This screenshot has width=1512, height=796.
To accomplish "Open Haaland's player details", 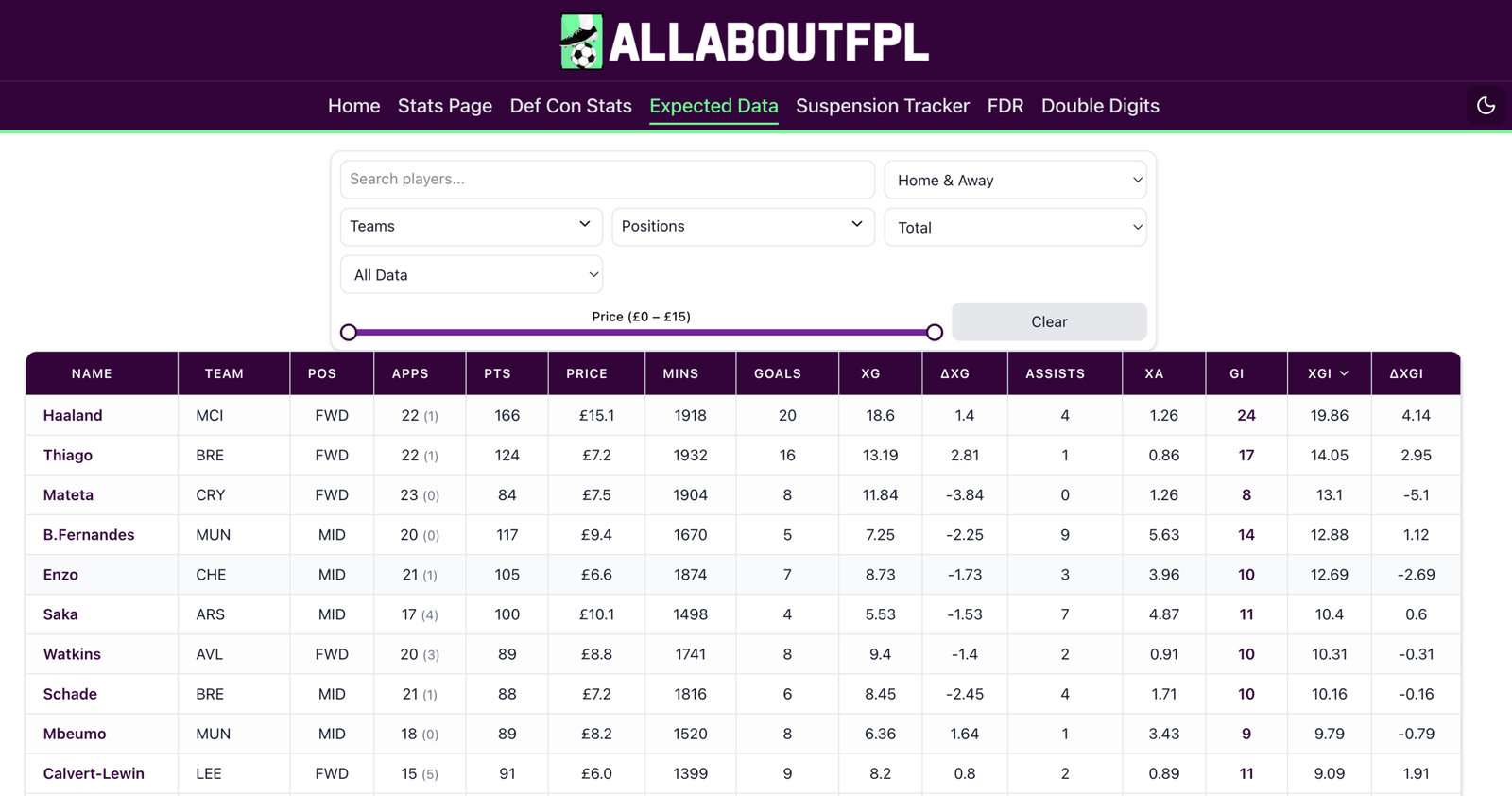I will pyautogui.click(x=73, y=415).
